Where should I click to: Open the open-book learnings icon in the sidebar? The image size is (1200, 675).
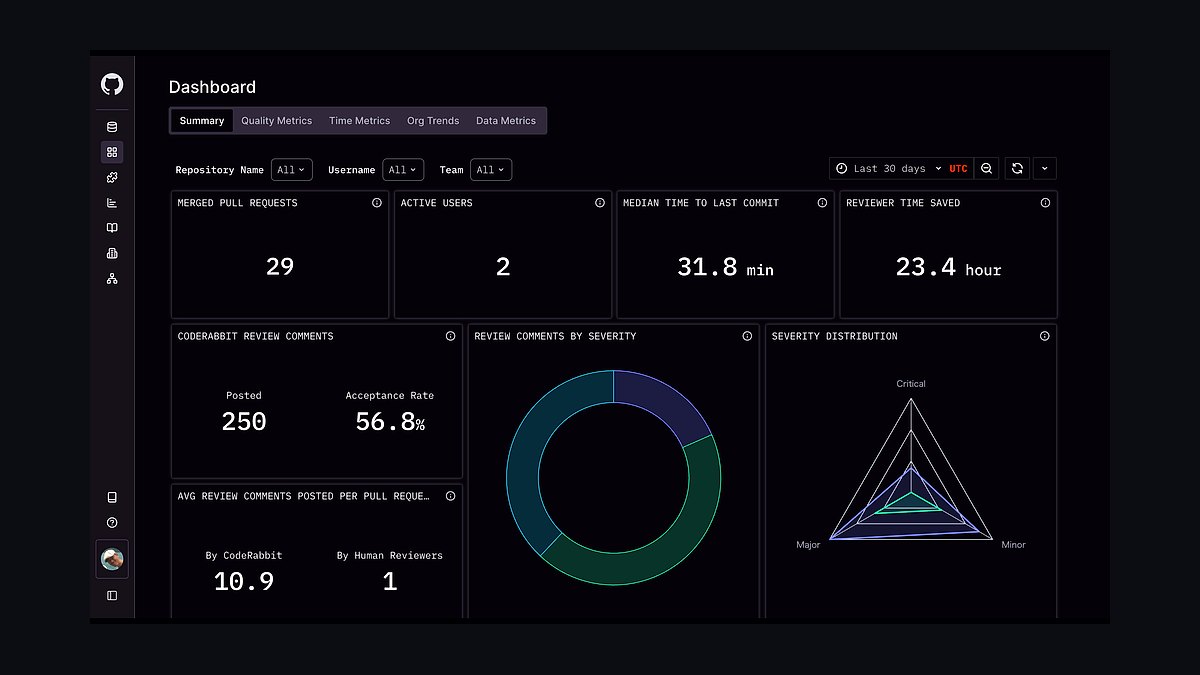(112, 228)
